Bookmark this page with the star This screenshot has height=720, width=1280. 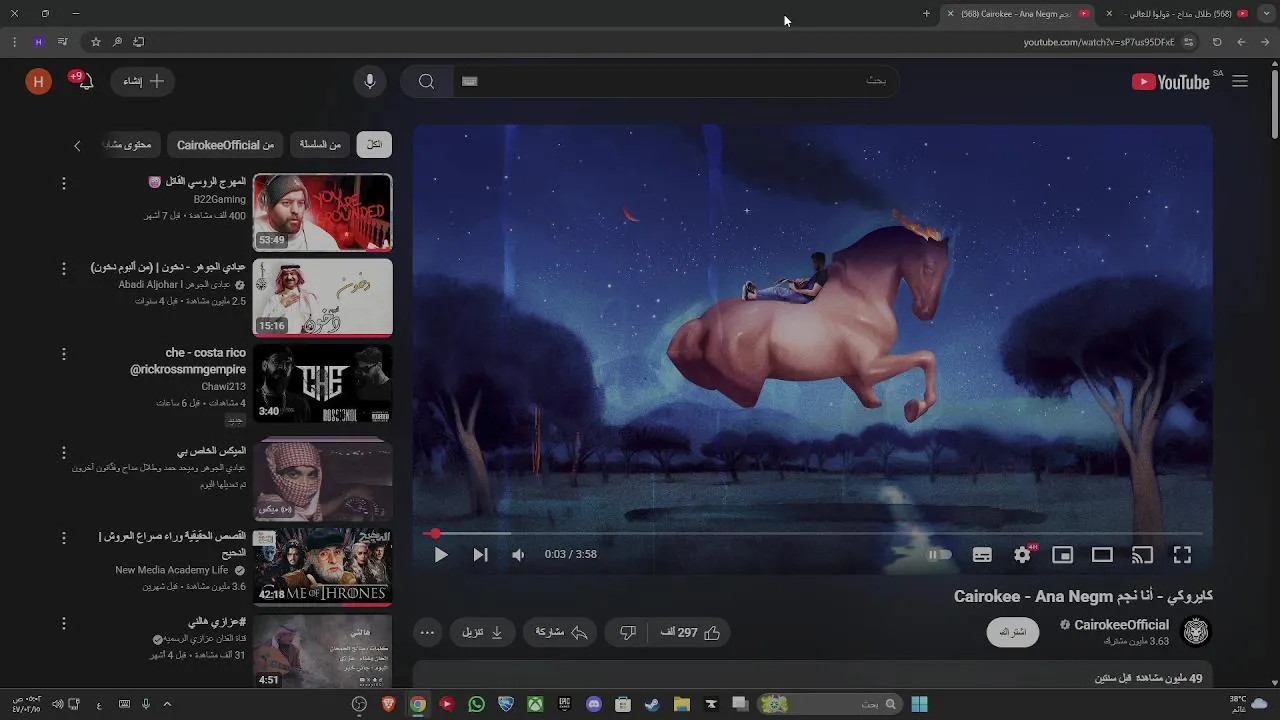pos(95,42)
